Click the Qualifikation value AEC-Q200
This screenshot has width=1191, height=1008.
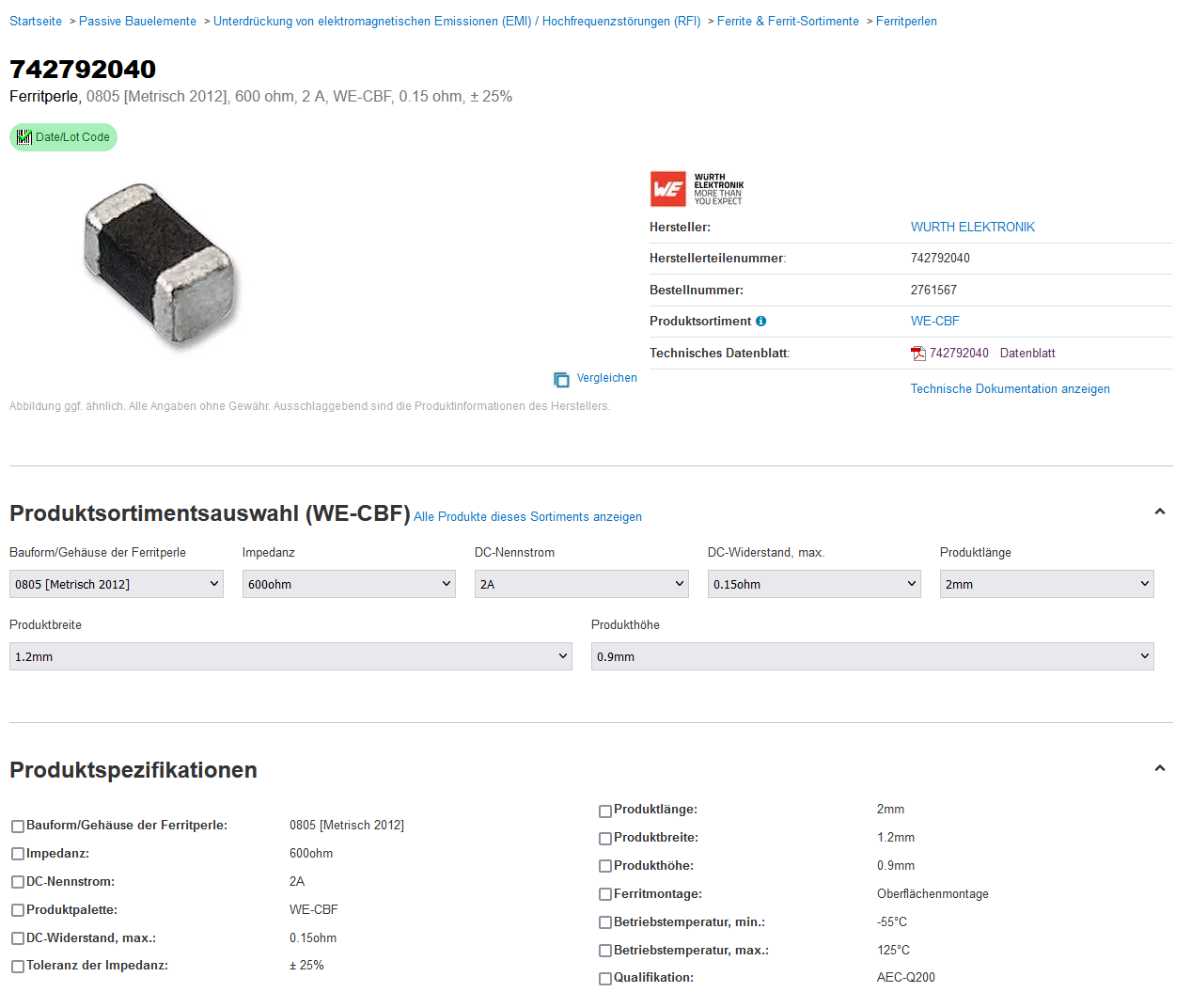point(906,978)
